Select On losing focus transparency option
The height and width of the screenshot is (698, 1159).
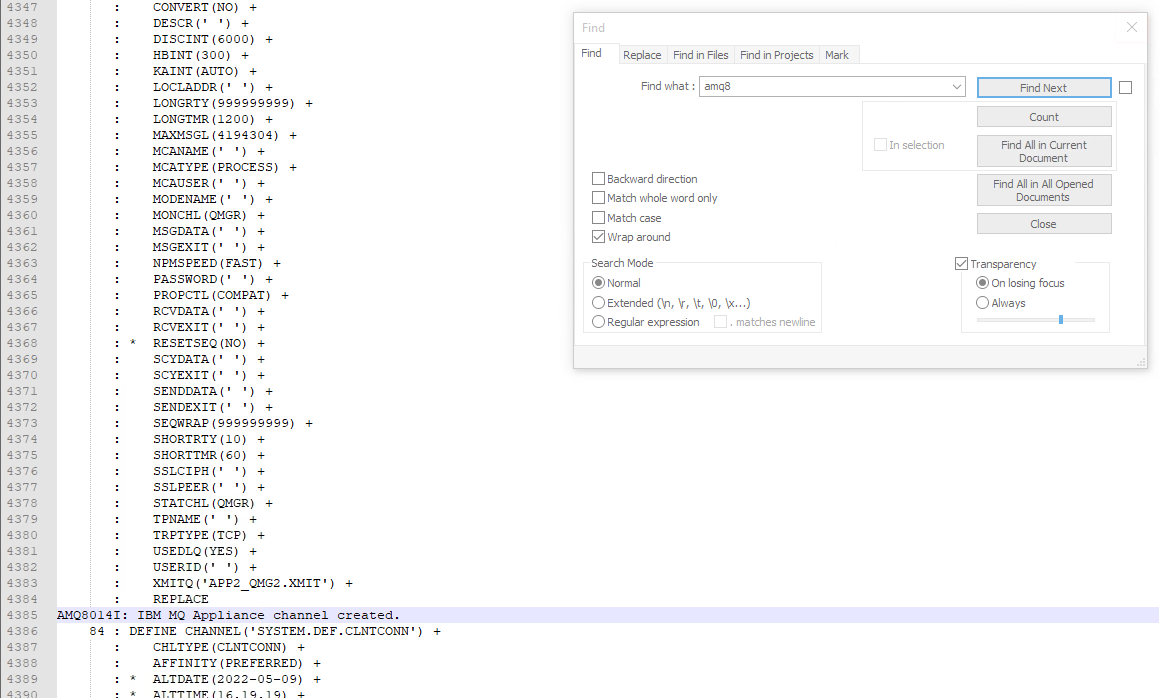coord(982,283)
